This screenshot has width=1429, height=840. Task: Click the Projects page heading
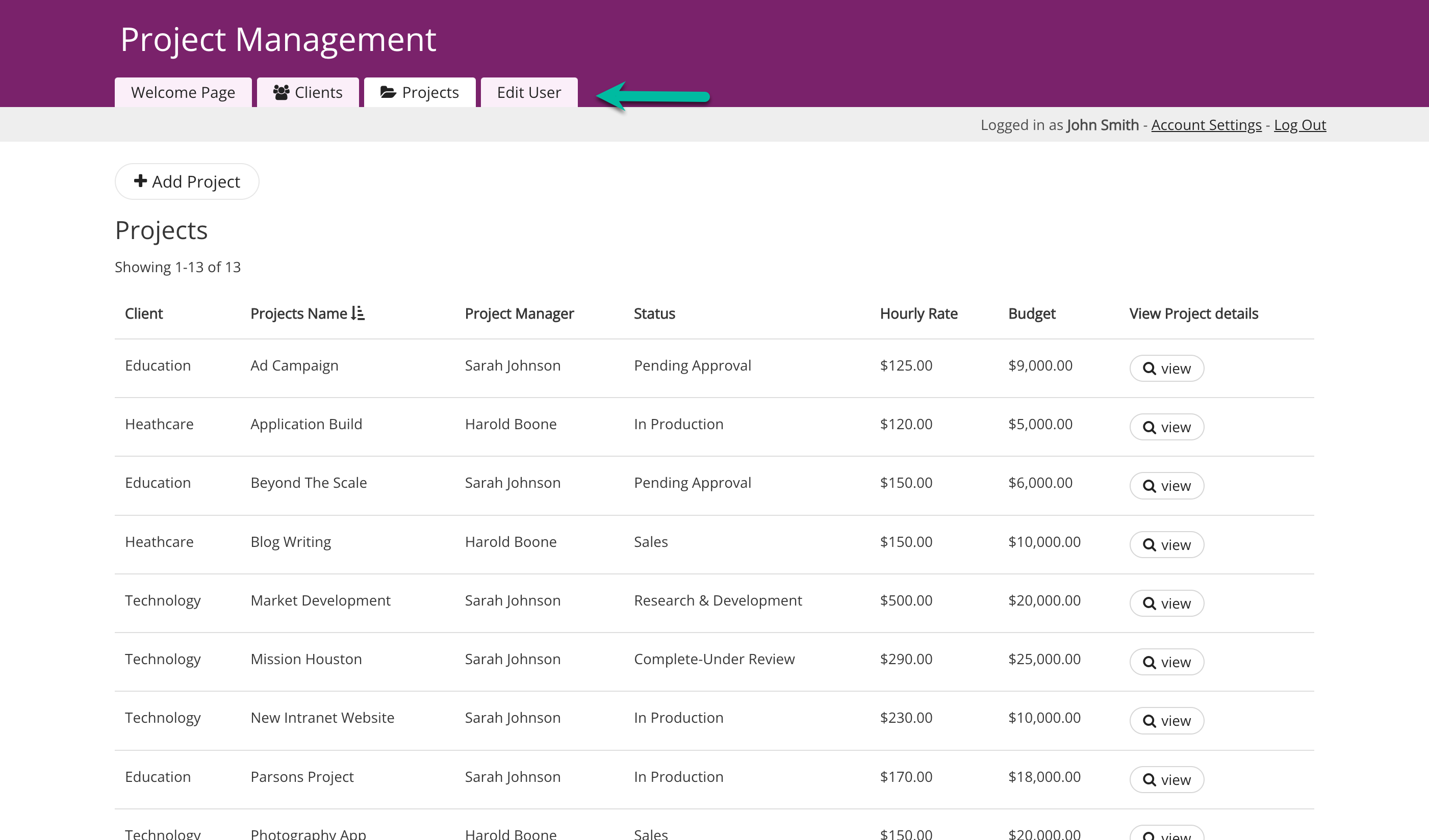point(161,231)
